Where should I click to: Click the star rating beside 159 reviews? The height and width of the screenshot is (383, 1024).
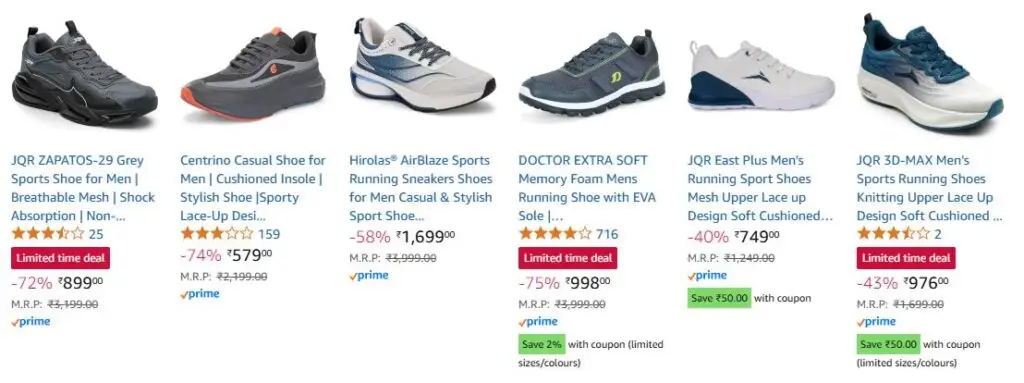[x=217, y=233]
